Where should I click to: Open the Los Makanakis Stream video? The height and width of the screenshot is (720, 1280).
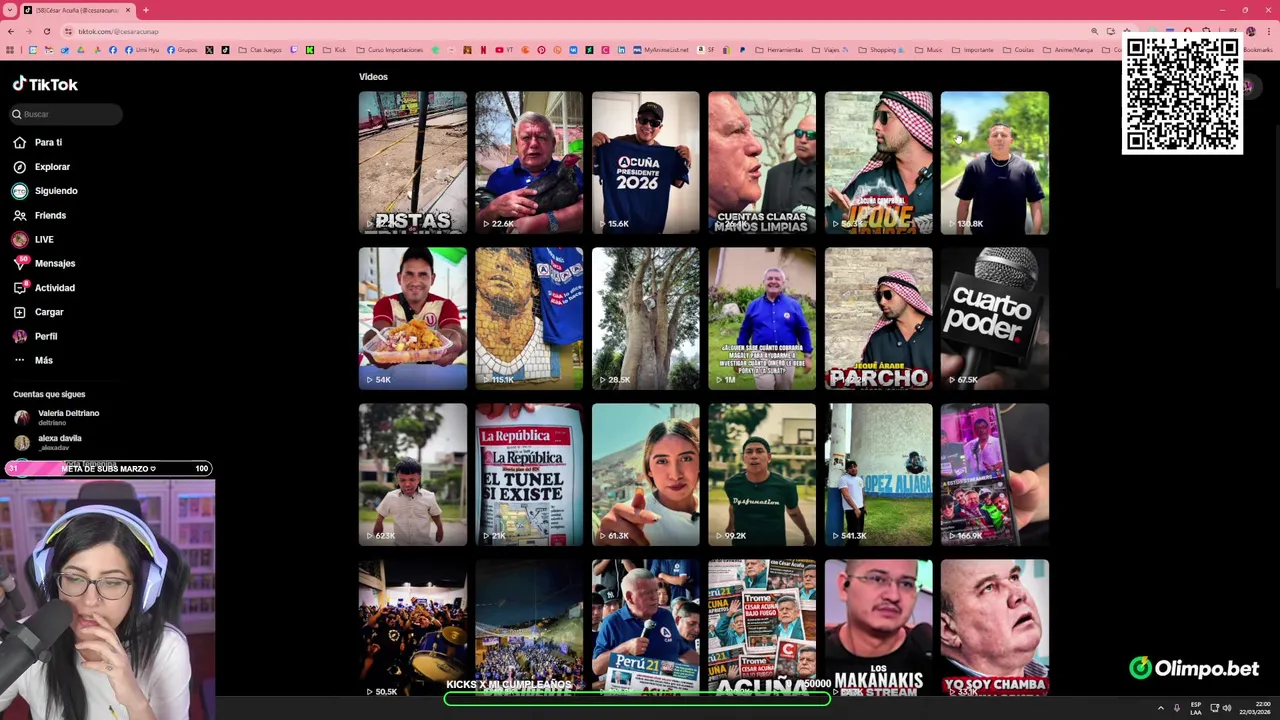879,628
